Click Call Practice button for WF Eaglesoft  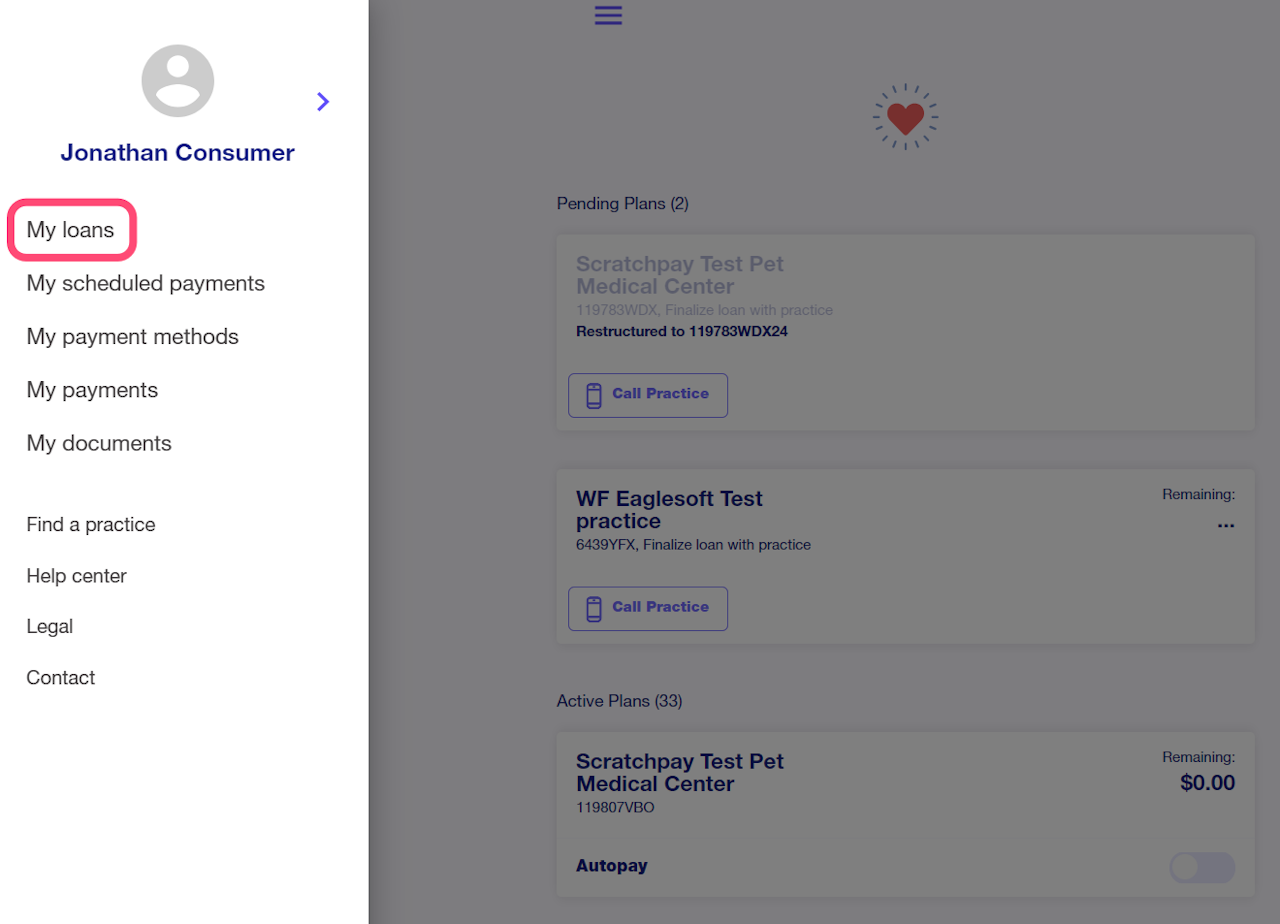tap(648, 608)
